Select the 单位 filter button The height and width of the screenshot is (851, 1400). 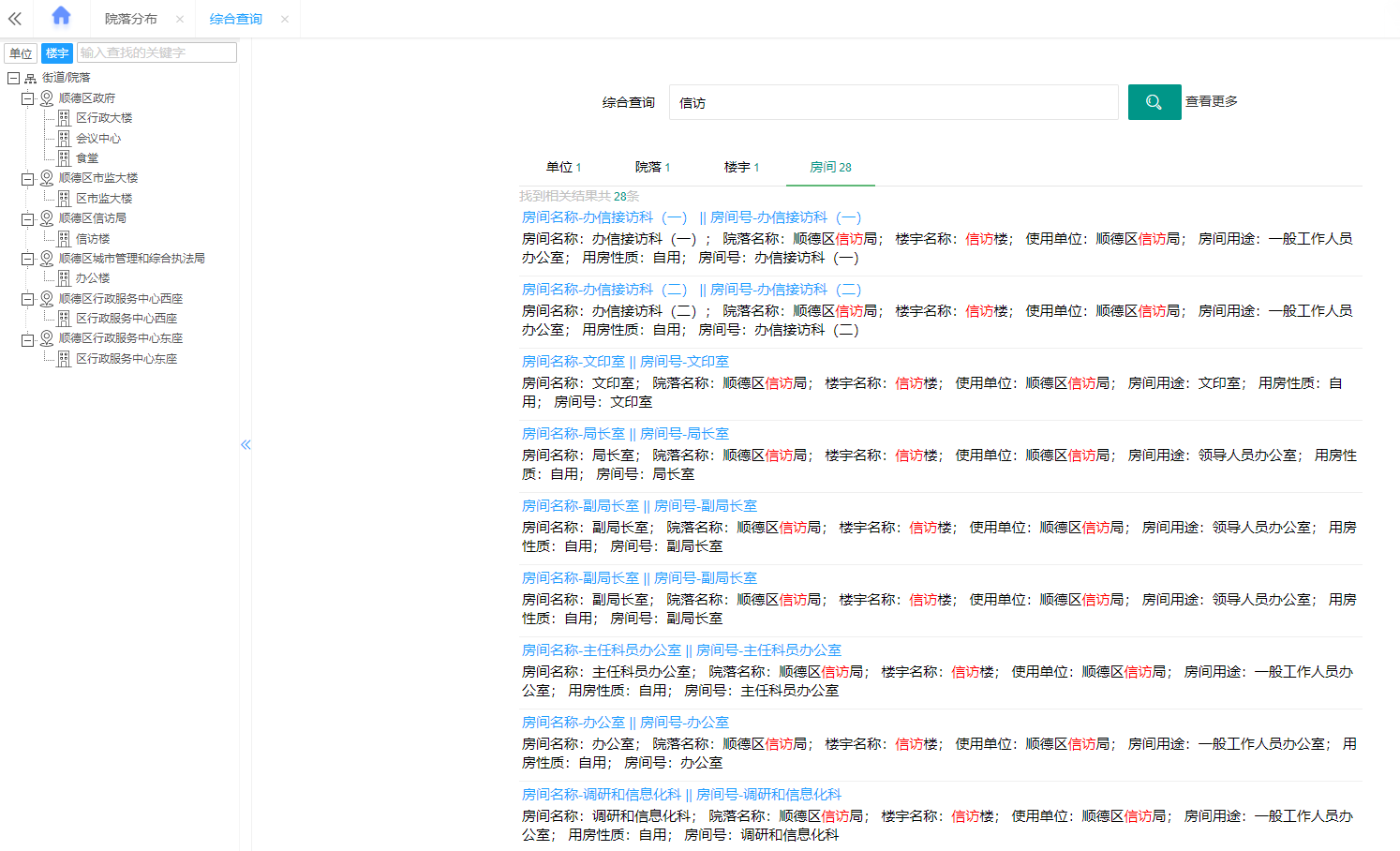tap(21, 53)
